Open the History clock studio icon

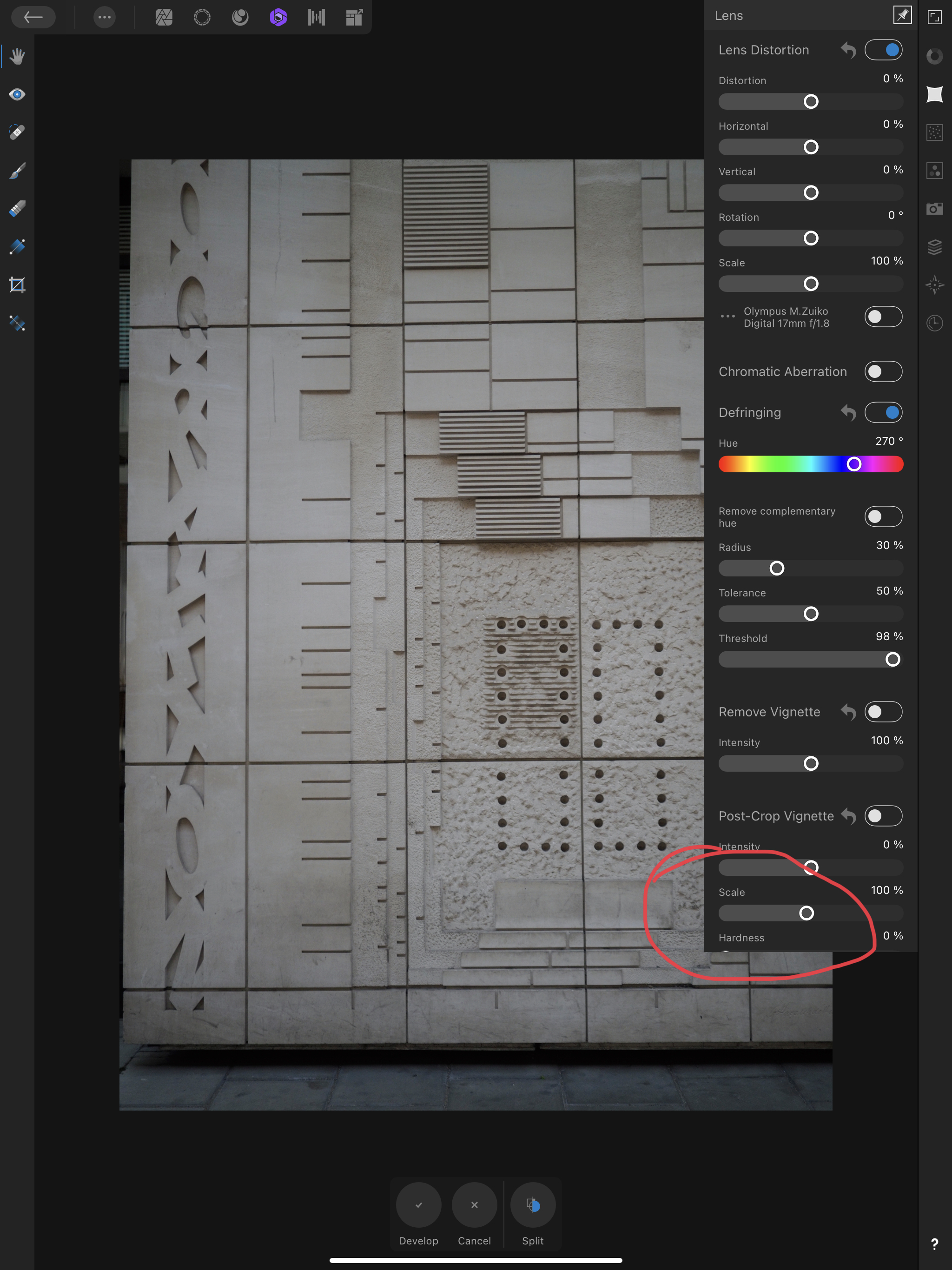click(x=935, y=323)
